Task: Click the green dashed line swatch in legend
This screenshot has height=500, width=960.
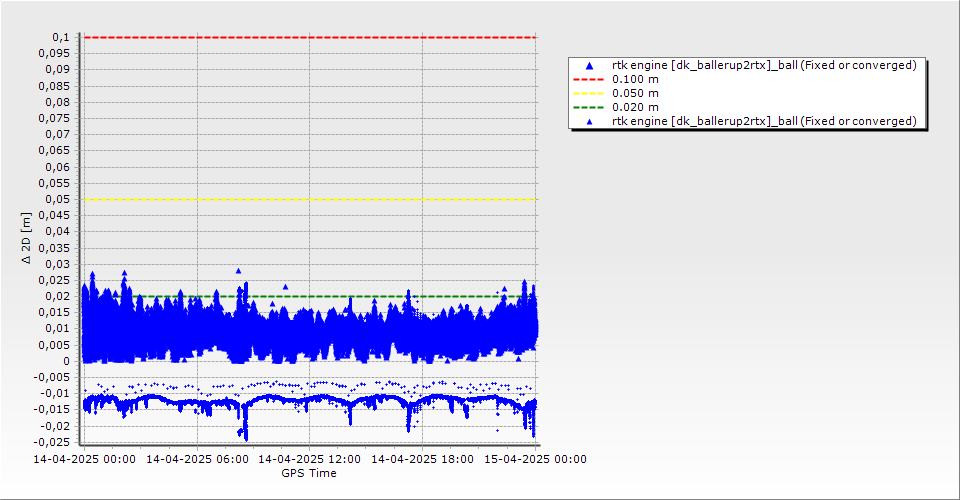Action: coord(588,108)
